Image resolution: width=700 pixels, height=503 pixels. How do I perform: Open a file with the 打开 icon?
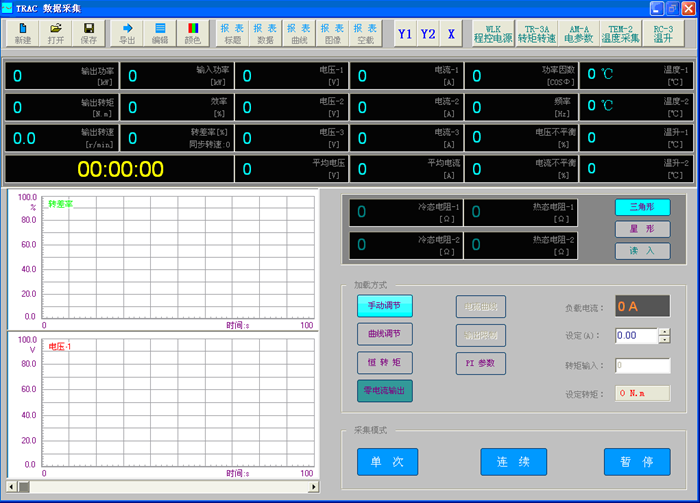[x=56, y=33]
